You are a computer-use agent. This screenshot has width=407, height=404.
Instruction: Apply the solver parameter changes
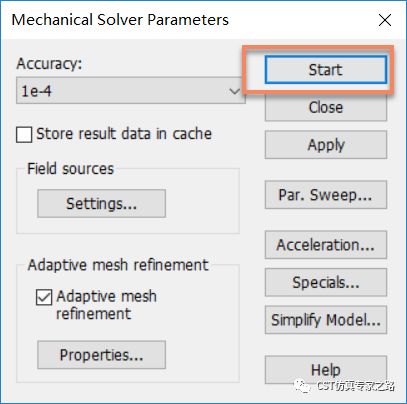coord(326,145)
